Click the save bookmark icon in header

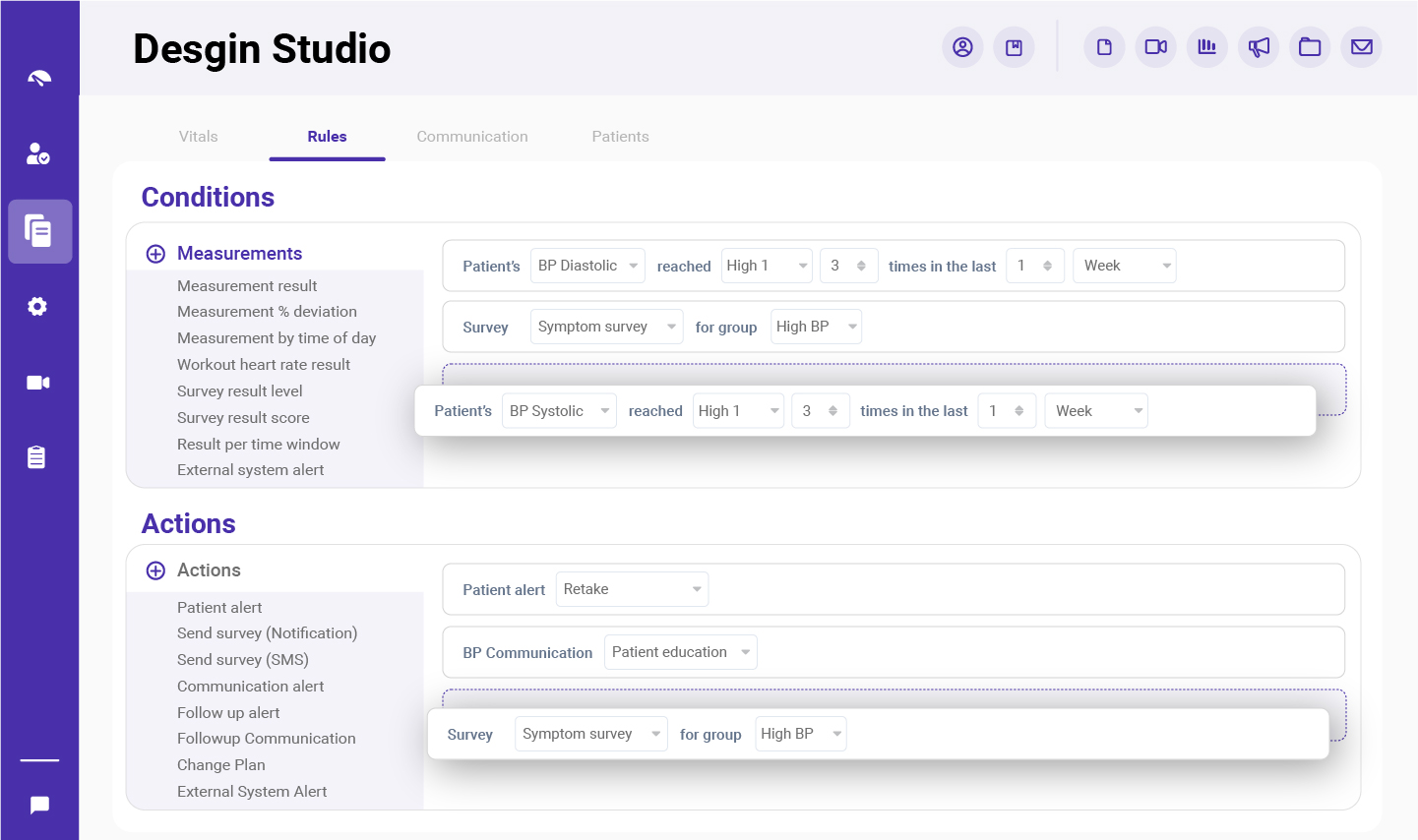click(x=1014, y=47)
